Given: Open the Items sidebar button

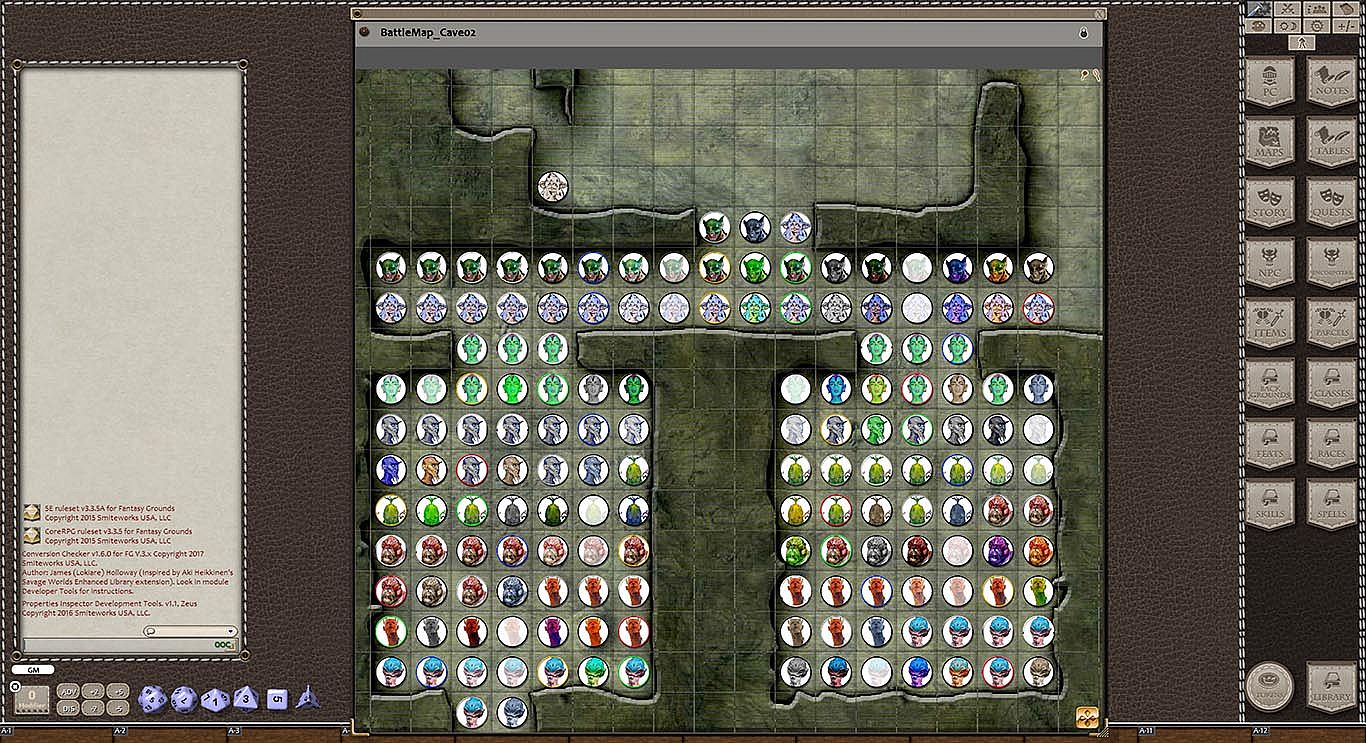Looking at the screenshot, I should [1270, 323].
